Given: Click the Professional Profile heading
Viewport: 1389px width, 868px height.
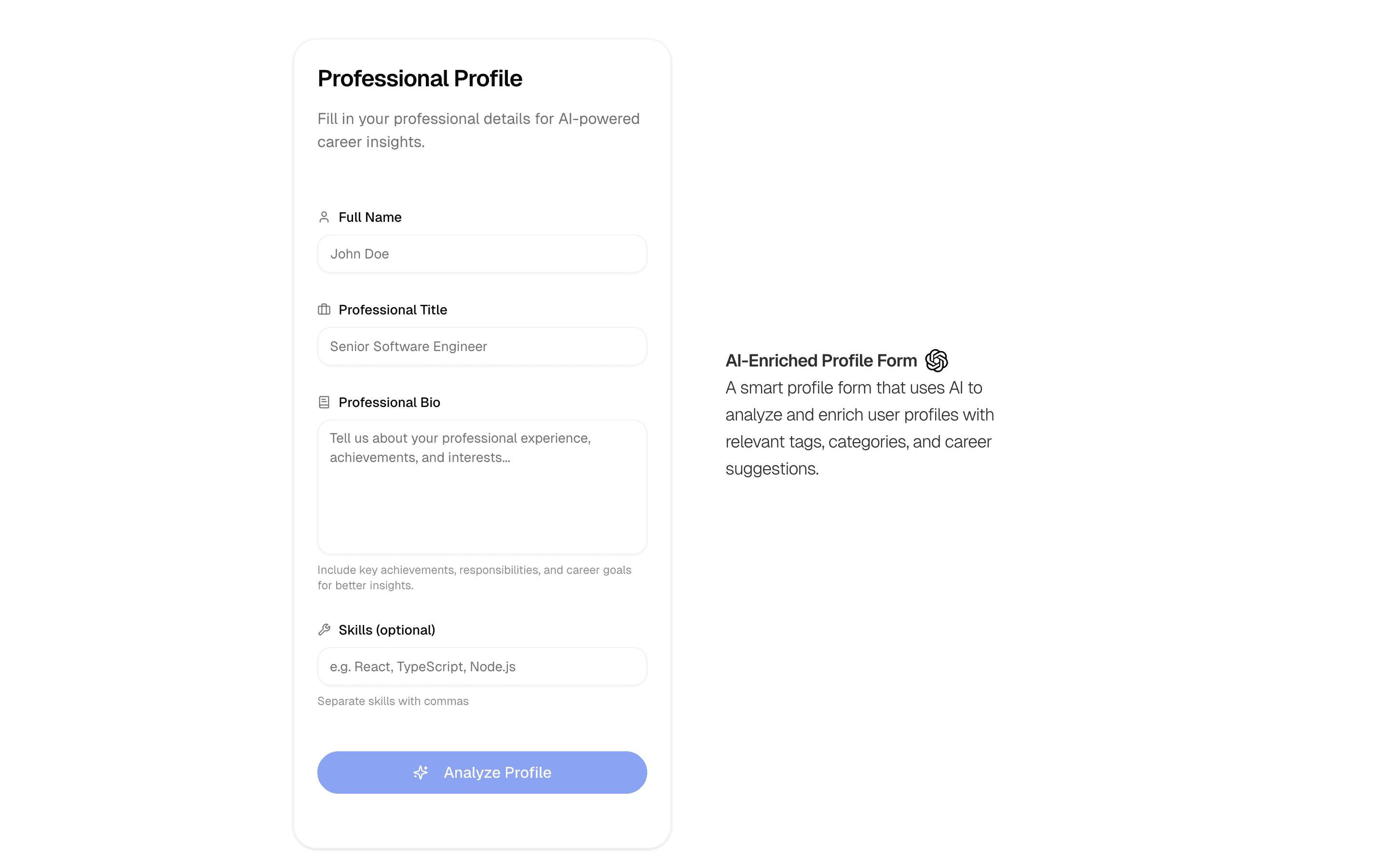Looking at the screenshot, I should [x=420, y=78].
